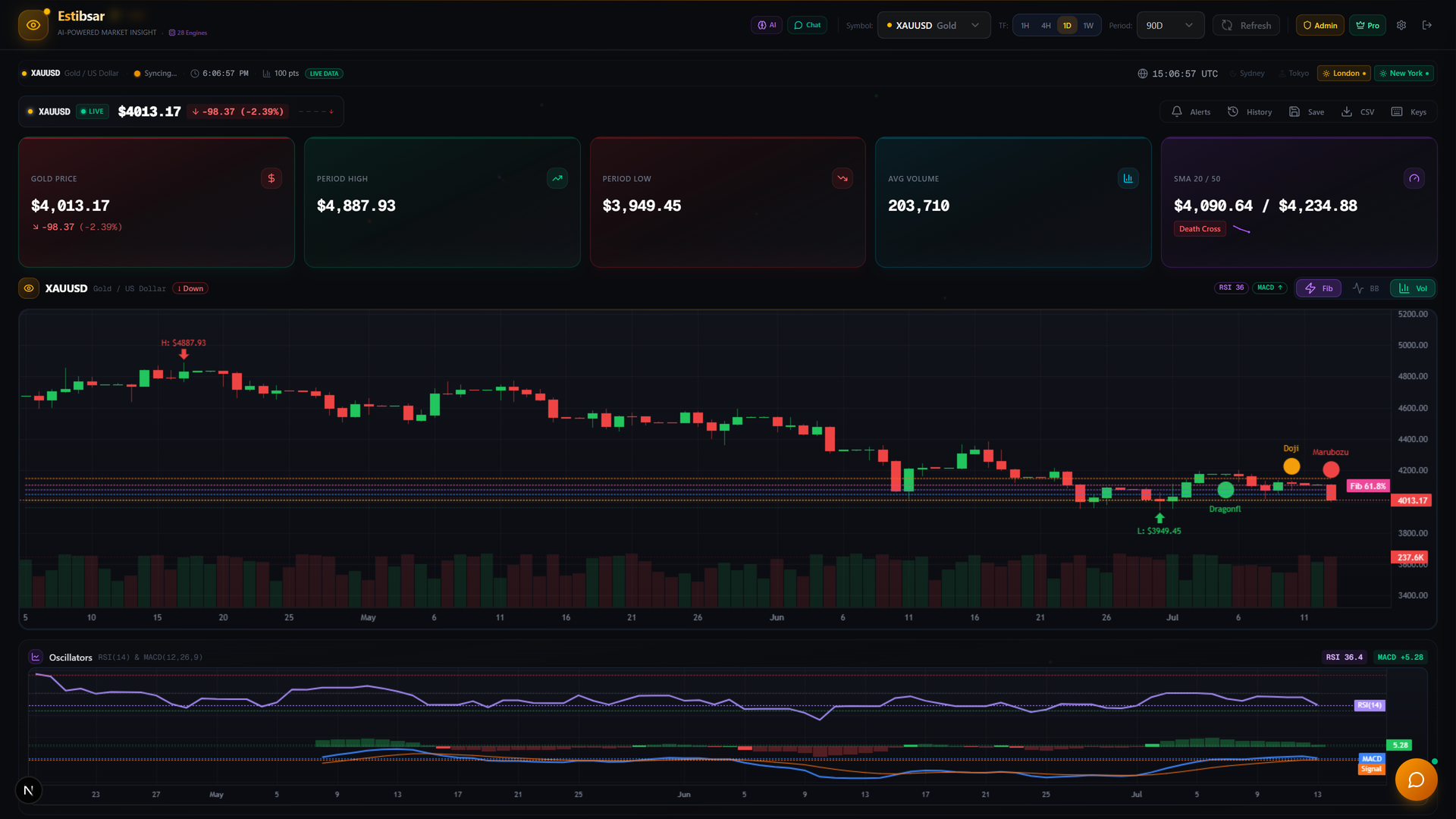Screen dimensions: 1456x819
Task: Select the 1W timeframe
Action: coord(1088,26)
